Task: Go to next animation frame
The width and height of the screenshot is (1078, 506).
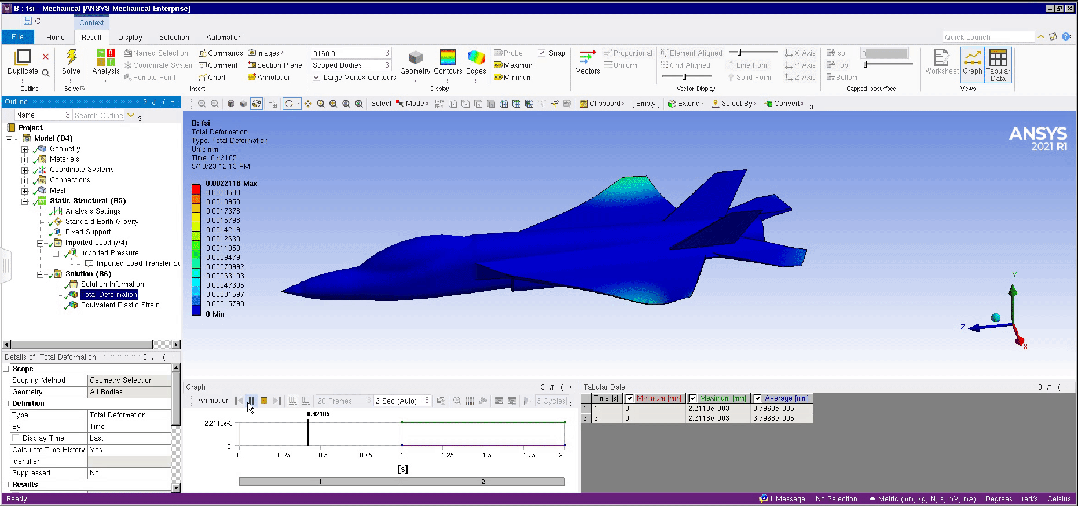Action: (276, 400)
